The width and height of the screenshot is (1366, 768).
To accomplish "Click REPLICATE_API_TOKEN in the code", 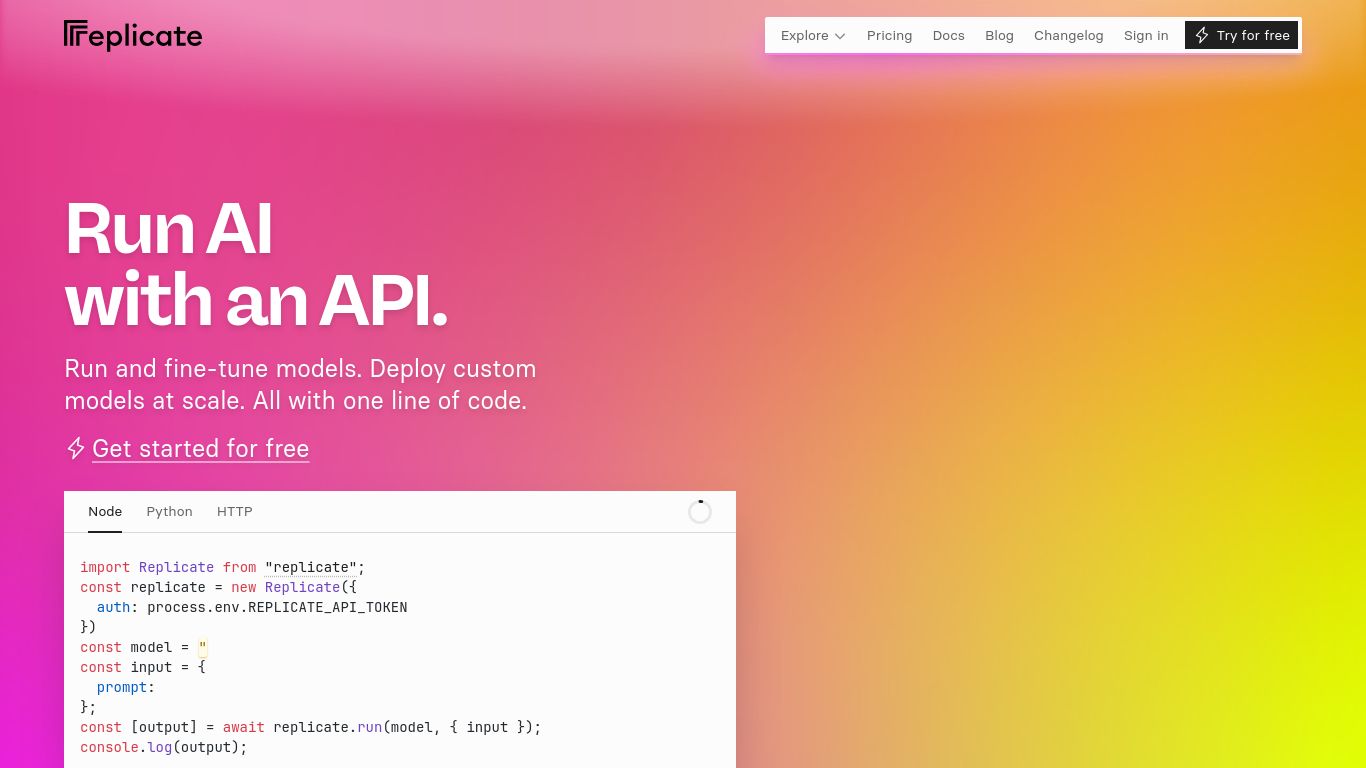I will click(327, 607).
